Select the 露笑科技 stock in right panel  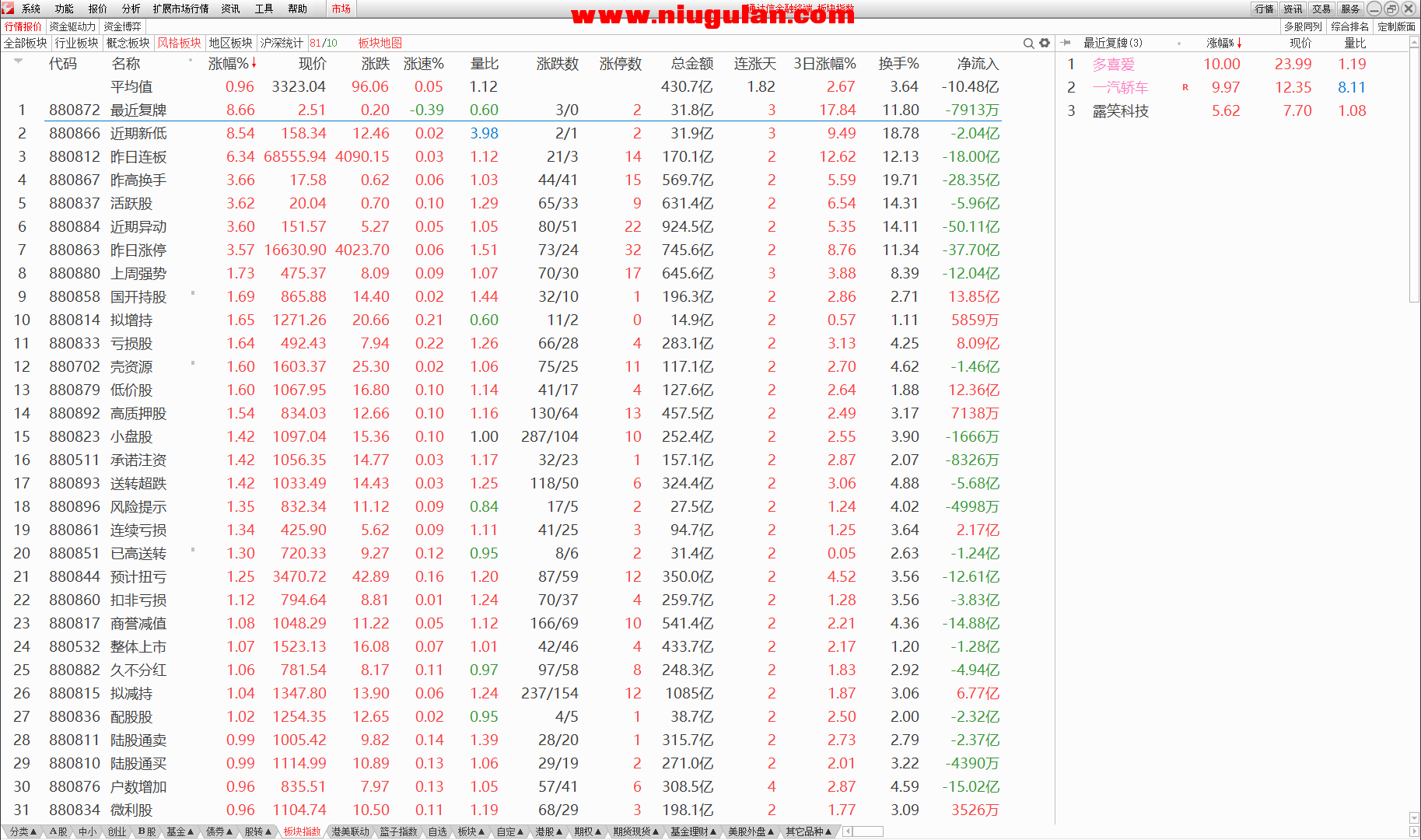coord(1120,110)
